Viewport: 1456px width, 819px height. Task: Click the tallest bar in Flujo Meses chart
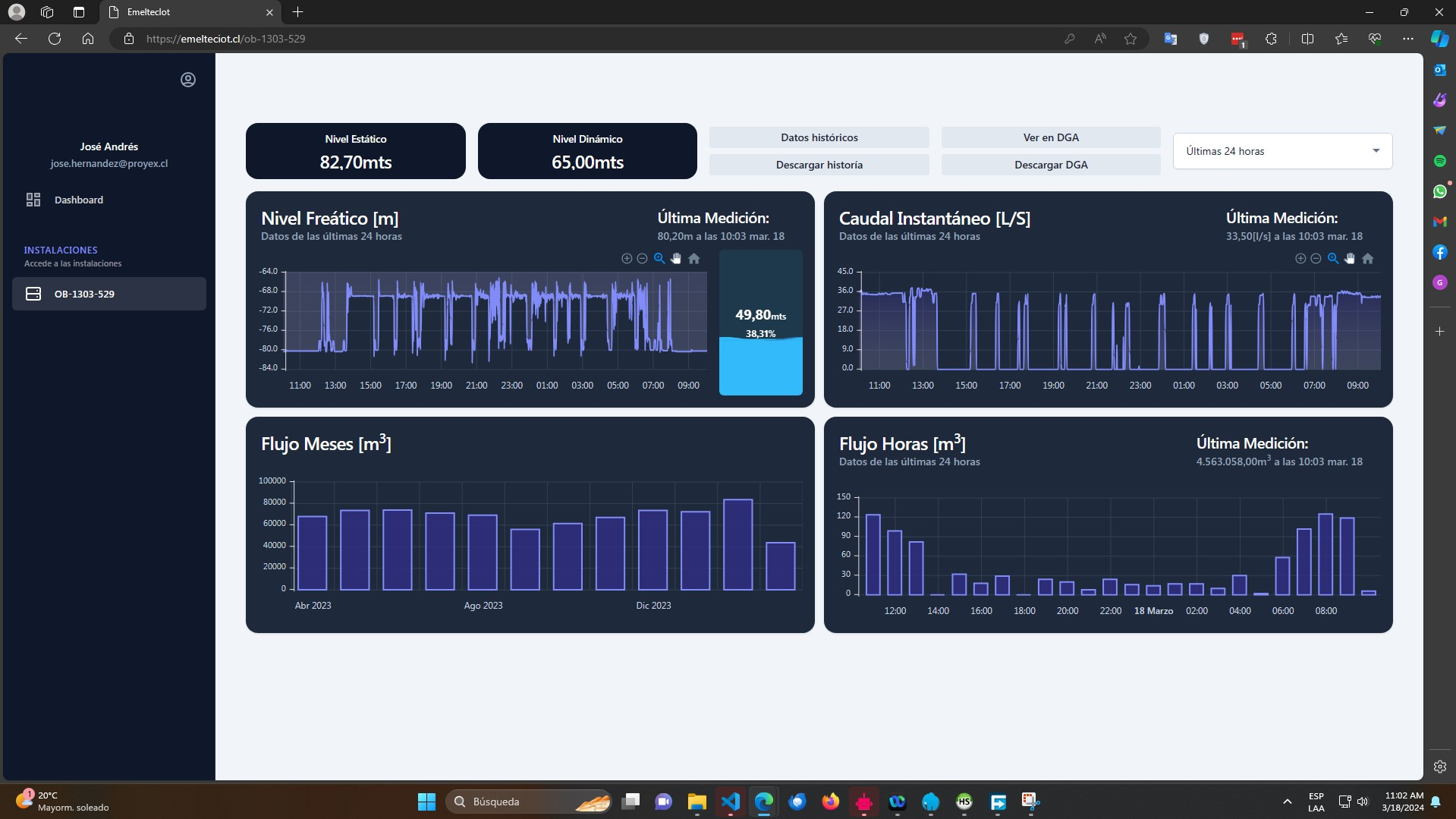coord(738,544)
